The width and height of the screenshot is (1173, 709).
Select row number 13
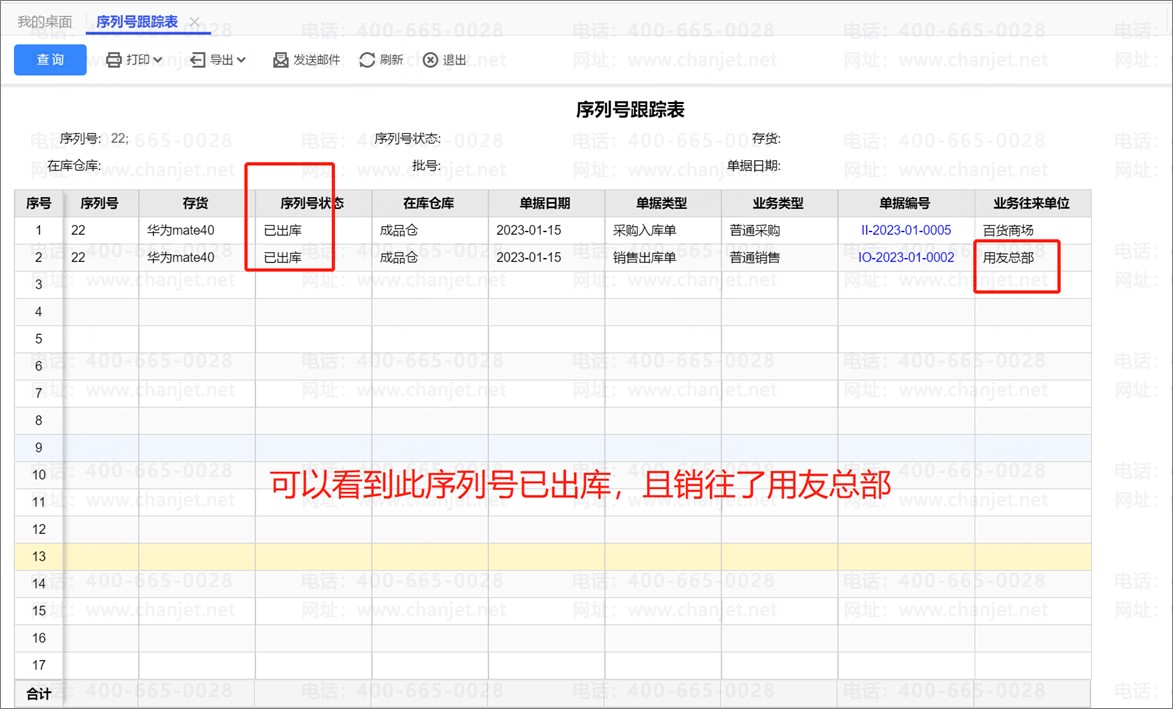coord(39,556)
